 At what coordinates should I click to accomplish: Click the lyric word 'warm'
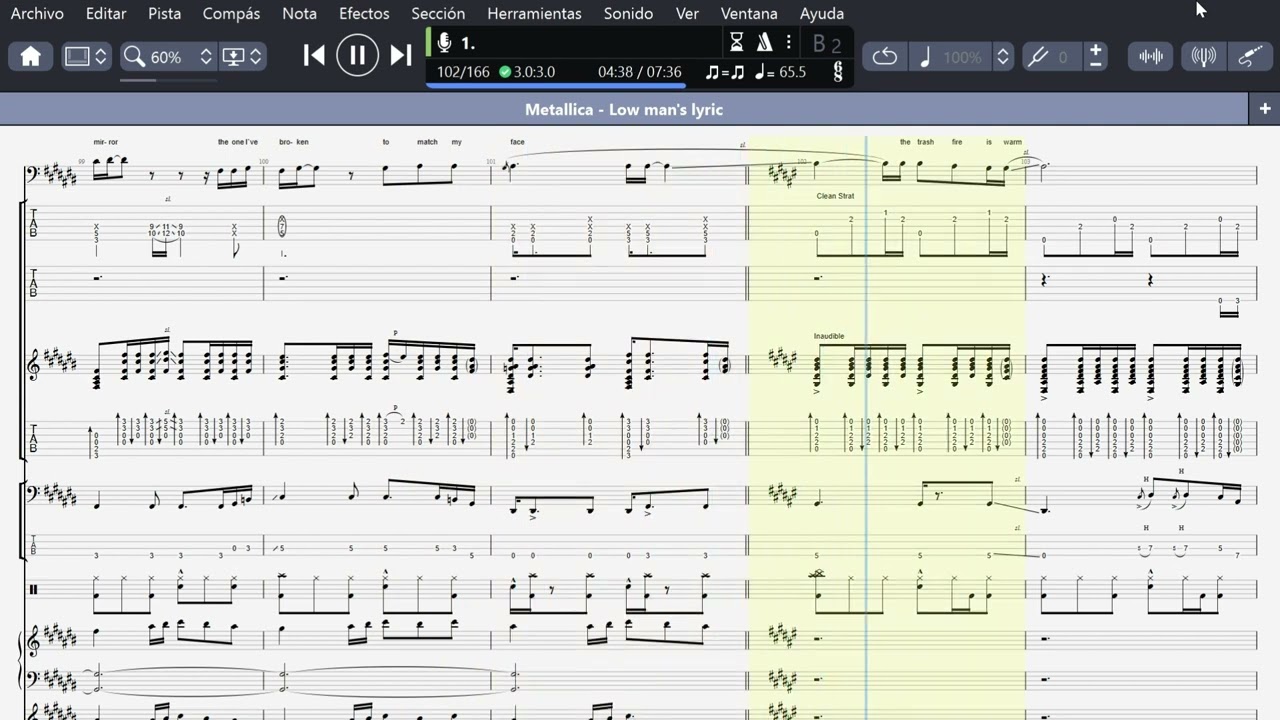[x=1012, y=142]
